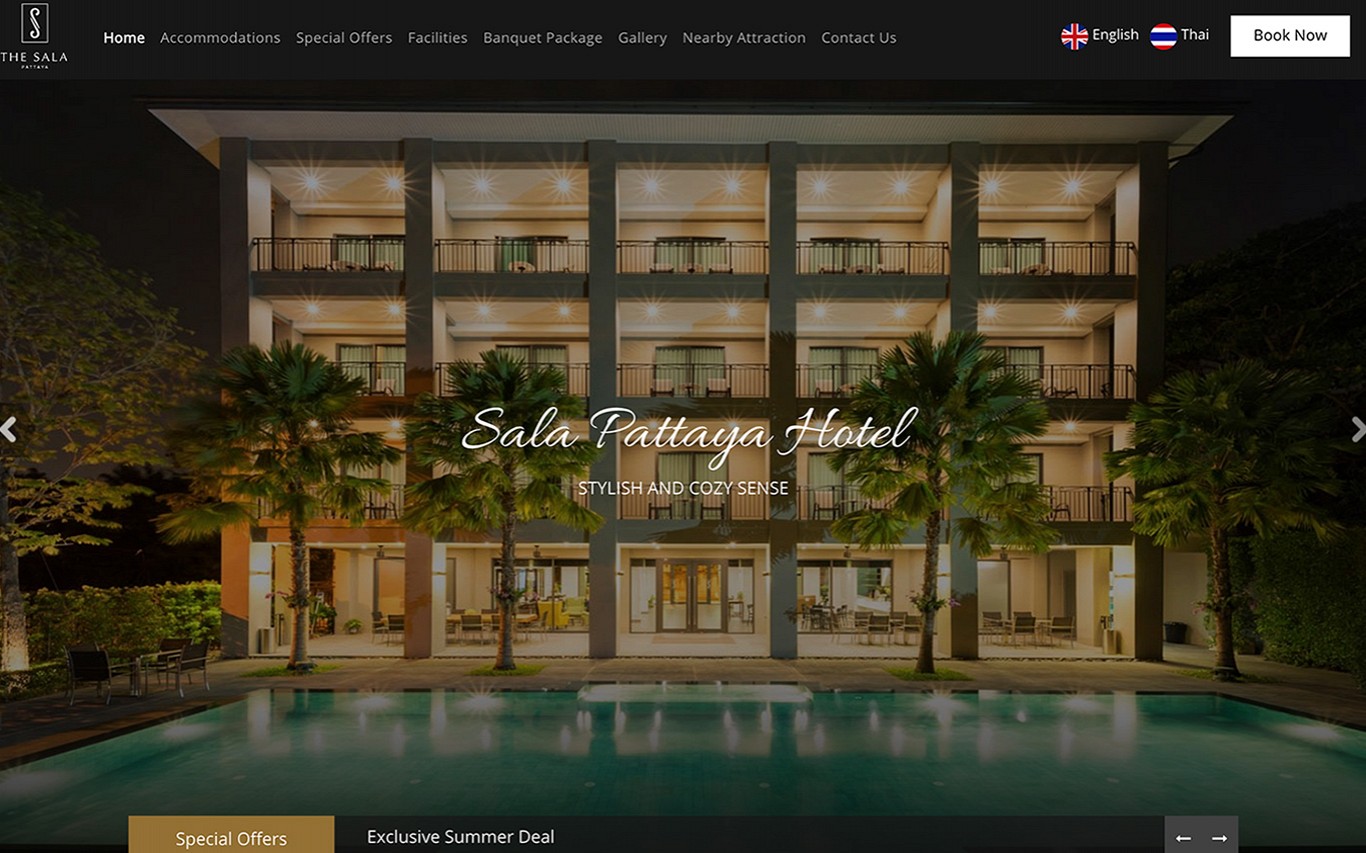Viewport: 1366px width, 853px height.
Task: Go to the Special Offers menu item
Action: coord(344,38)
